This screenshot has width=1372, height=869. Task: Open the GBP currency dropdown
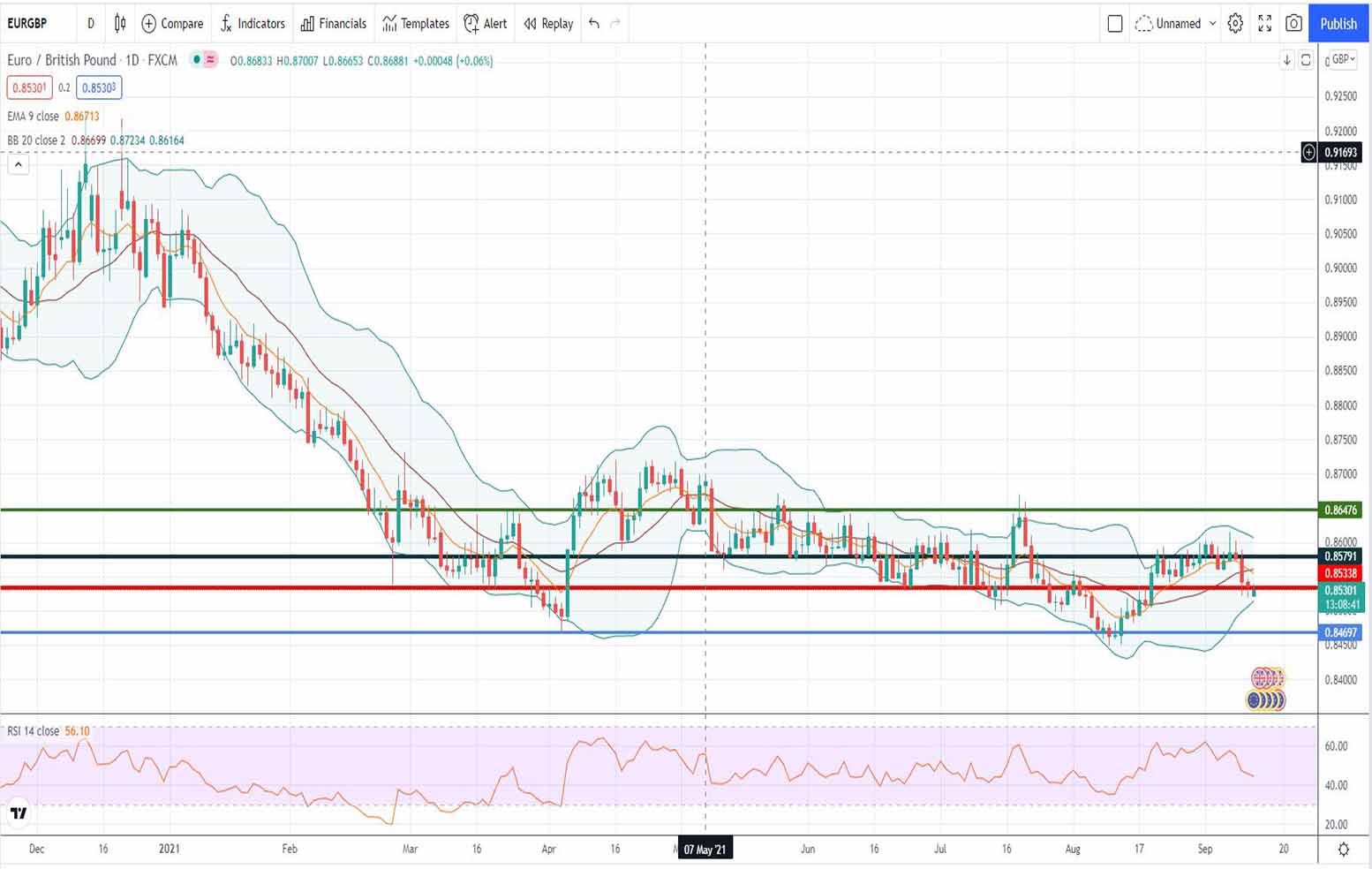point(1343,59)
